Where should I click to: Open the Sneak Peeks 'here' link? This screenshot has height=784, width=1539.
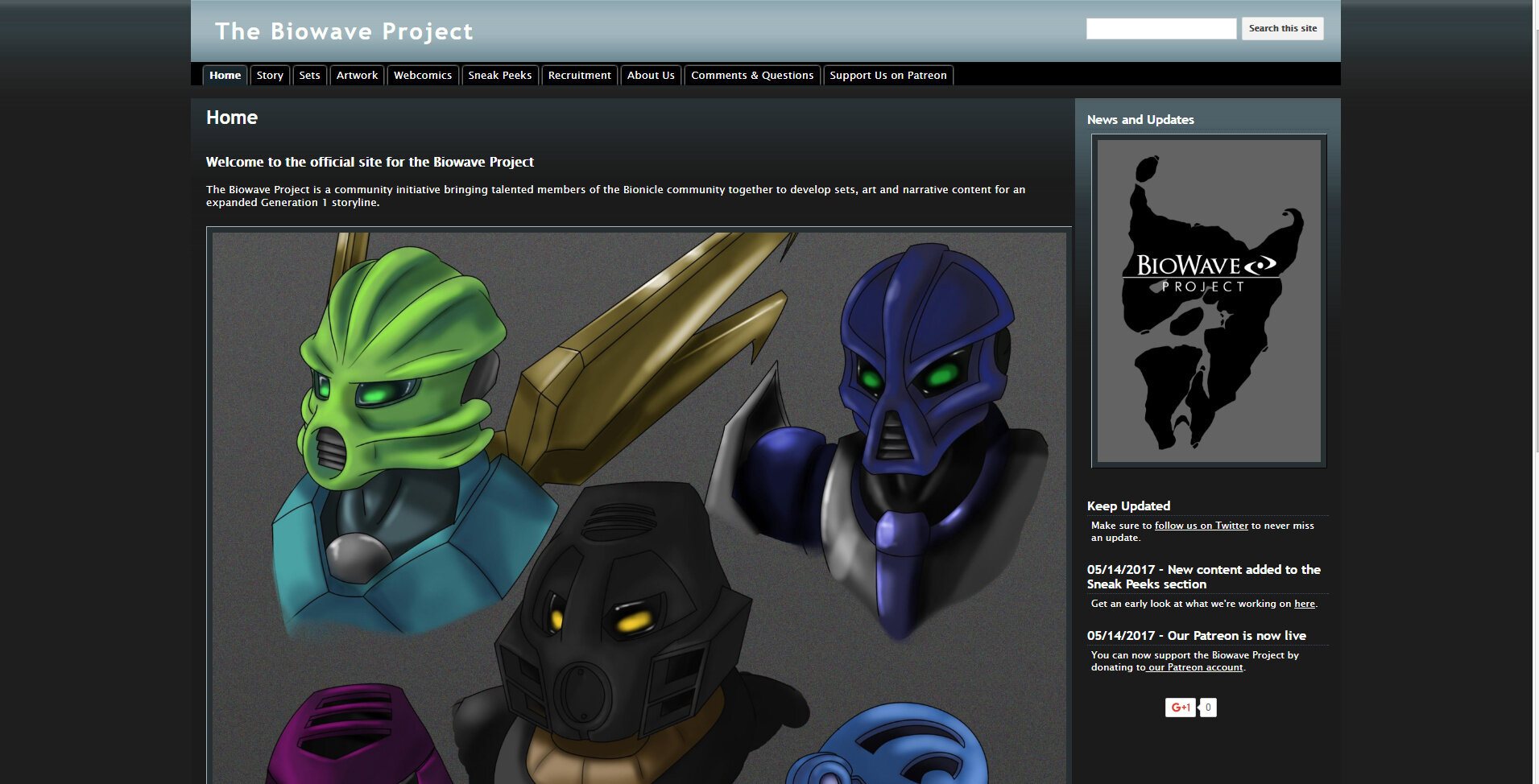(1305, 604)
